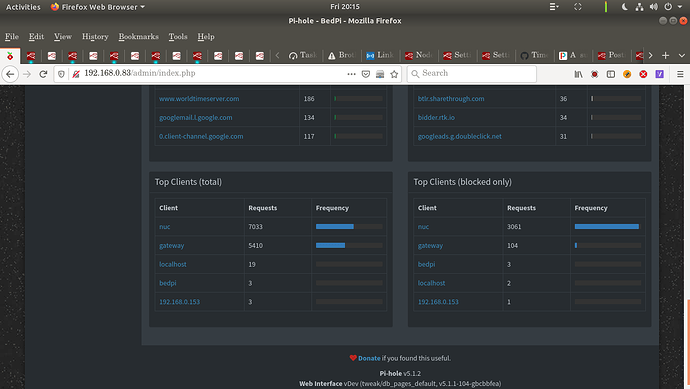Switch to the Task tab

[303, 55]
